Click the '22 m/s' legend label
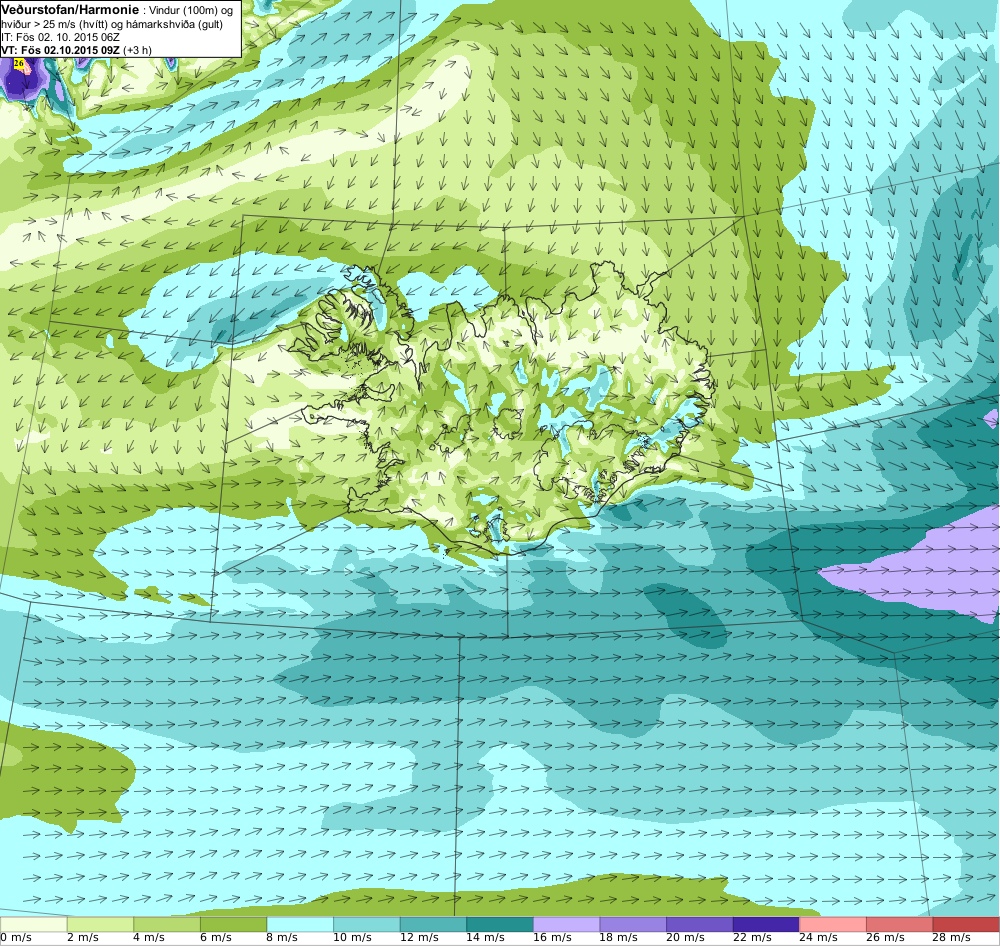This screenshot has width=1000, height=946. (x=752, y=938)
